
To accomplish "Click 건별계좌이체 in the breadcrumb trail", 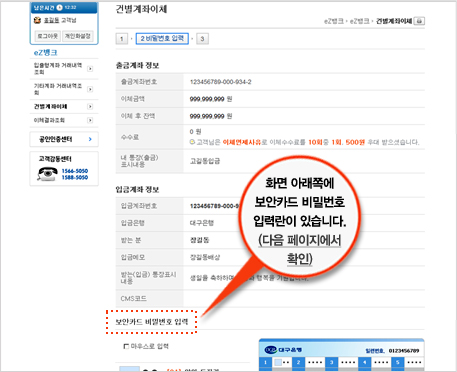I will coord(394,21).
